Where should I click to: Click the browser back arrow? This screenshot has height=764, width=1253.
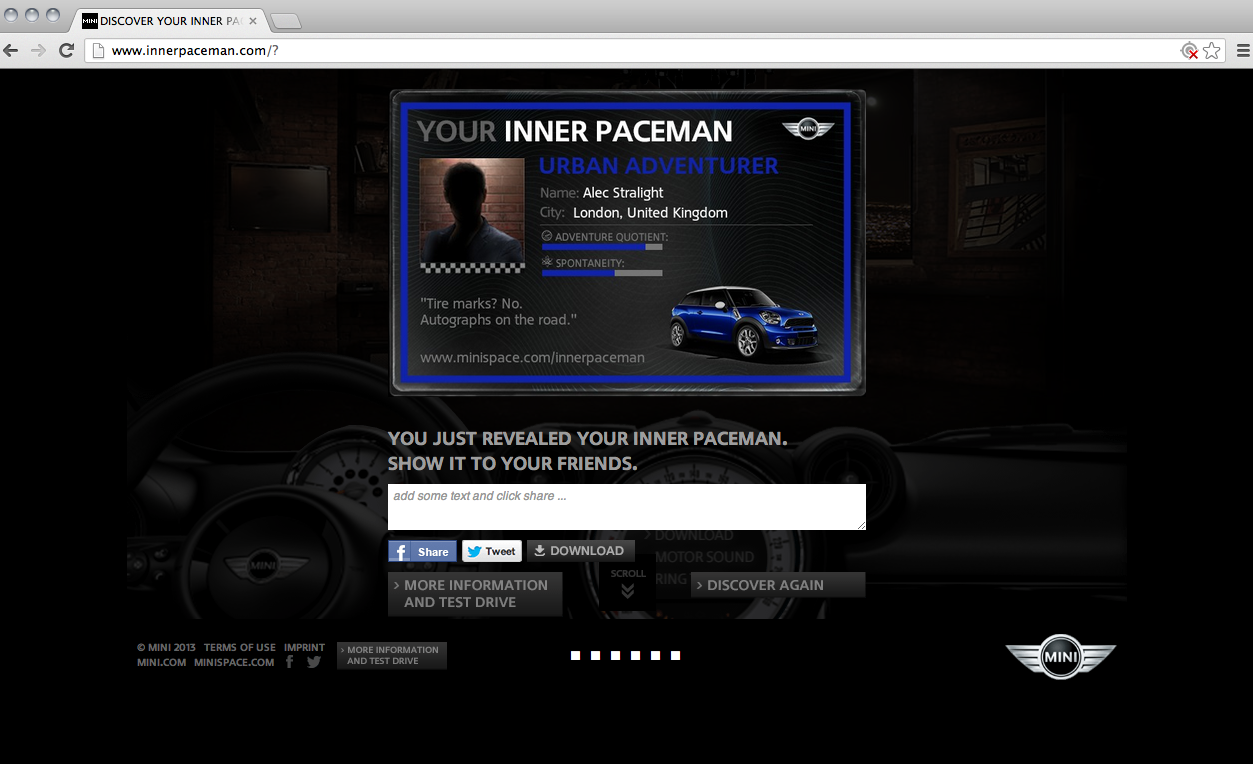point(11,50)
